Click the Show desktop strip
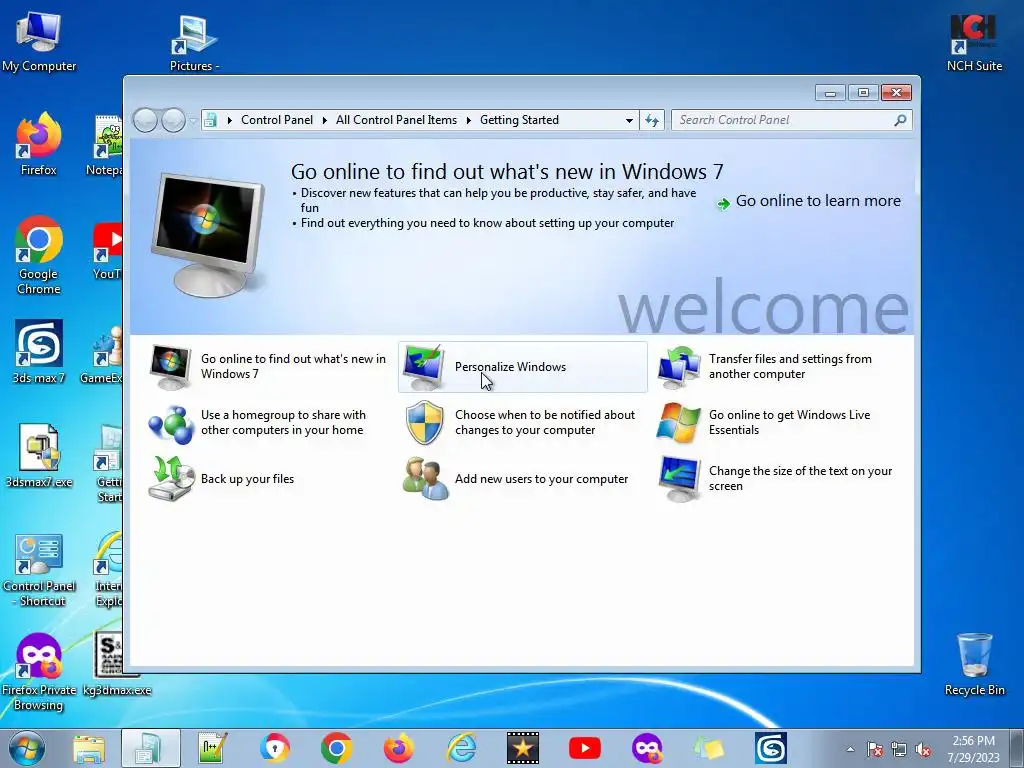Viewport: 1024px width, 768px height. (x=1017, y=748)
